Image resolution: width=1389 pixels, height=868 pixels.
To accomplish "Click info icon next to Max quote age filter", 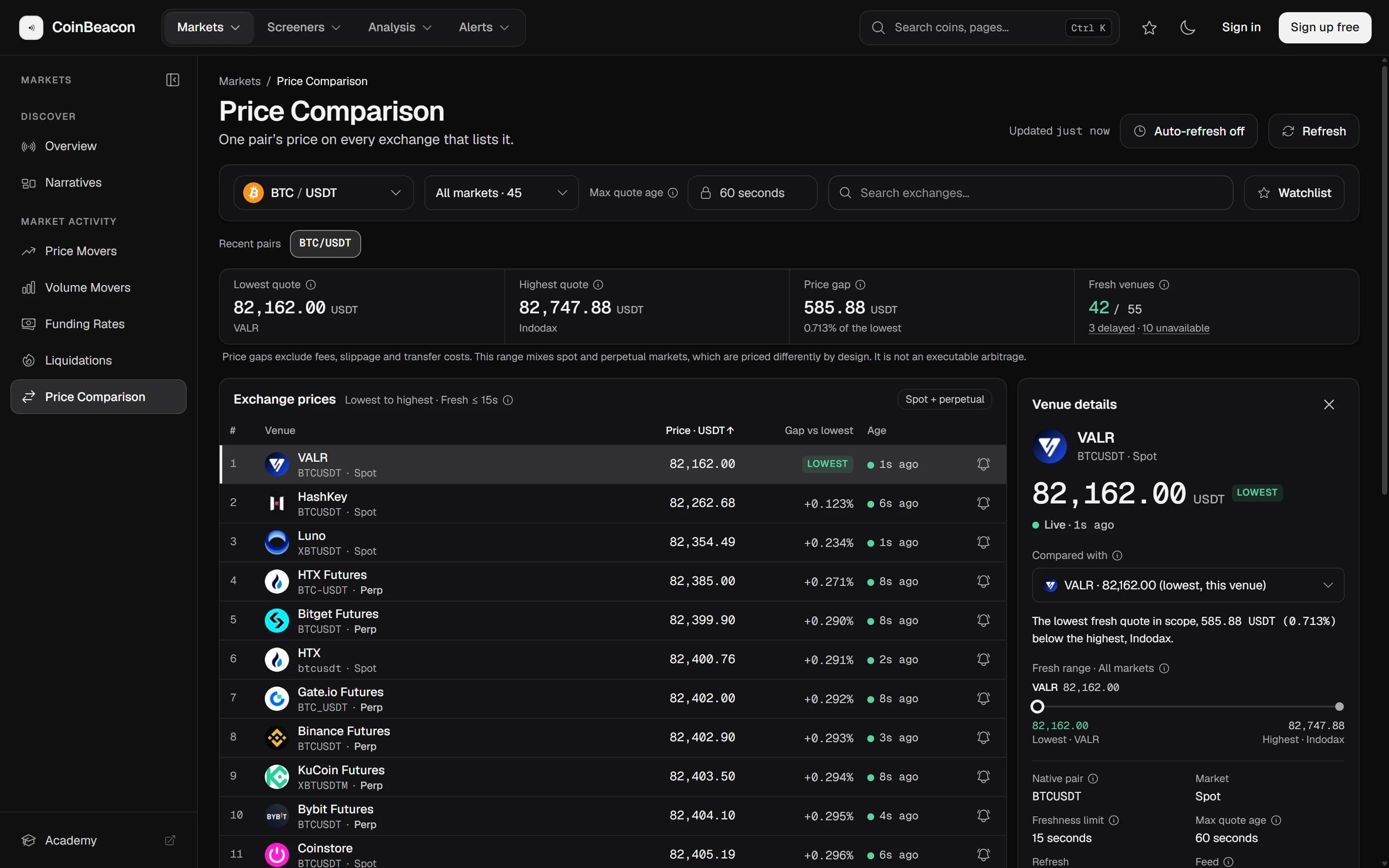I will click(x=673, y=193).
